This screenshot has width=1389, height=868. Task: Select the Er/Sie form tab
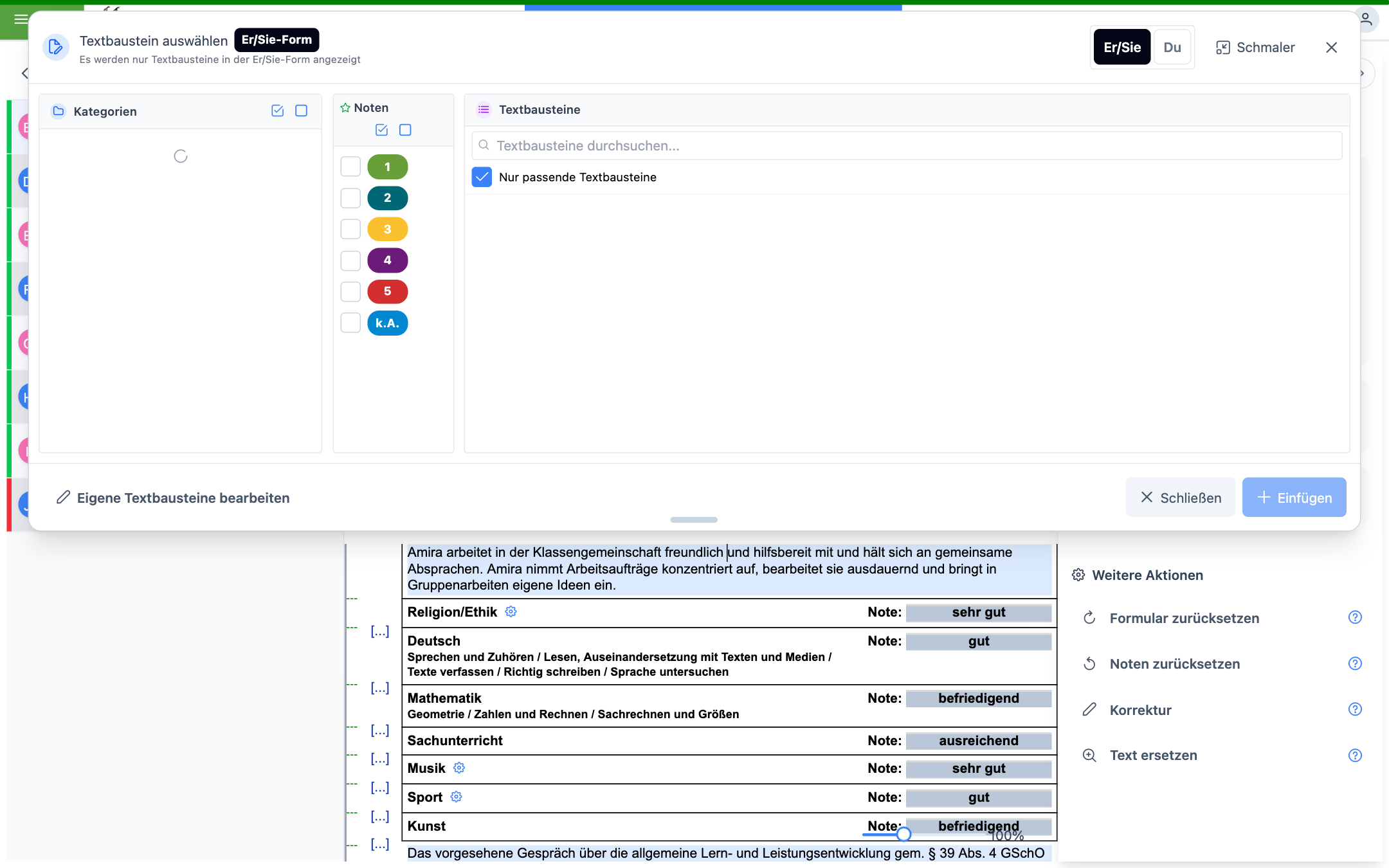point(1122,47)
